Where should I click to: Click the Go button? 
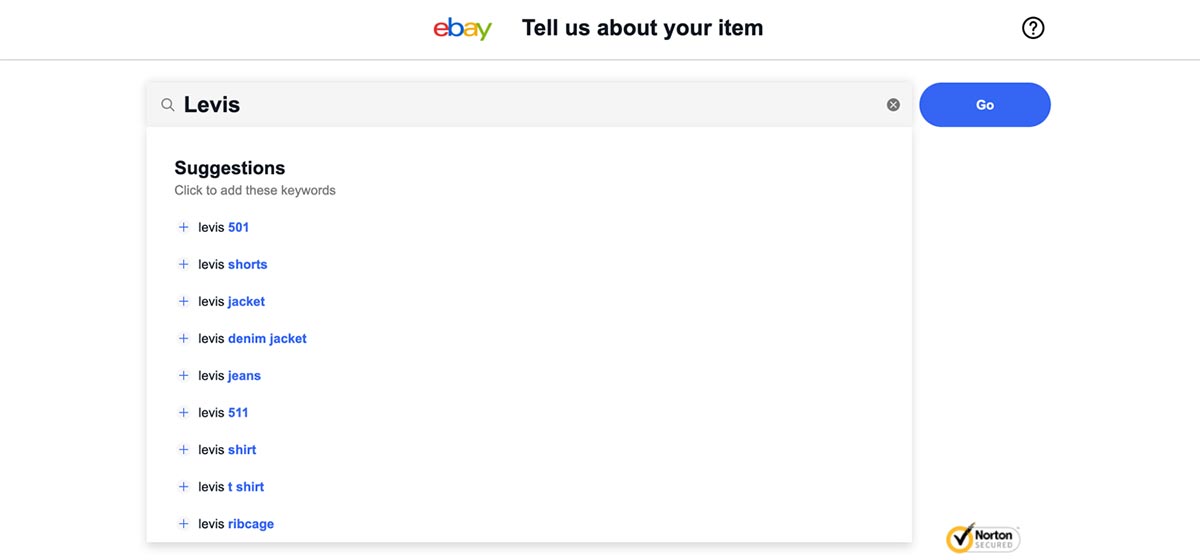pos(984,105)
